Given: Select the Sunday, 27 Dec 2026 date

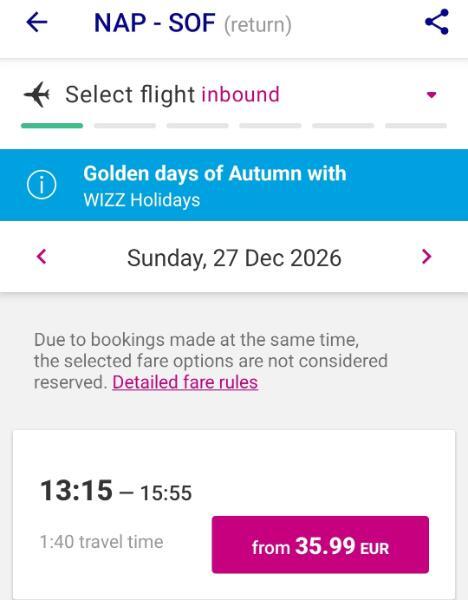Looking at the screenshot, I should pos(234,258).
